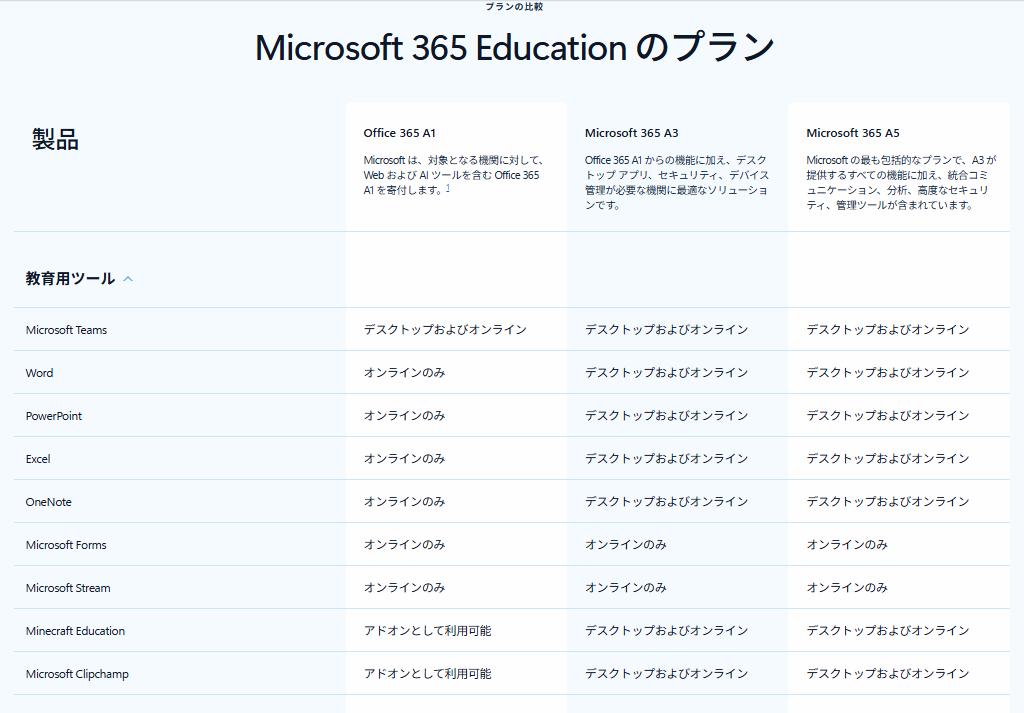The height and width of the screenshot is (713, 1024).
Task: Click the A1 オンラインのみ cell for Microsoft Stream
Action: [404, 588]
